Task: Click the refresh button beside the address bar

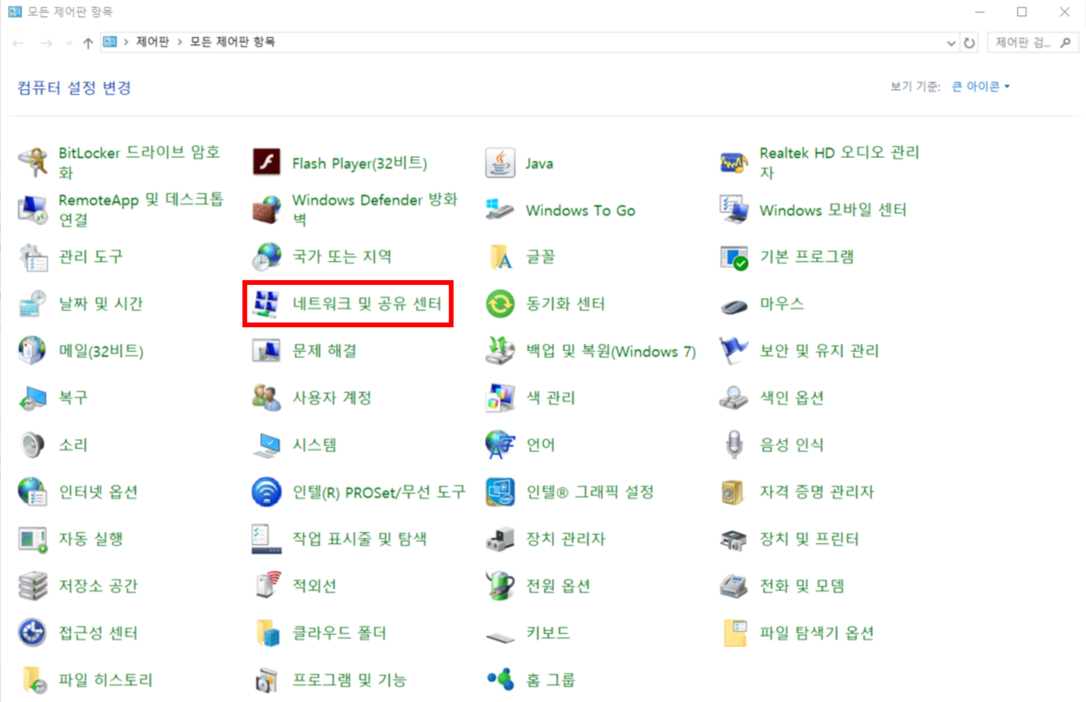Action: coord(969,43)
